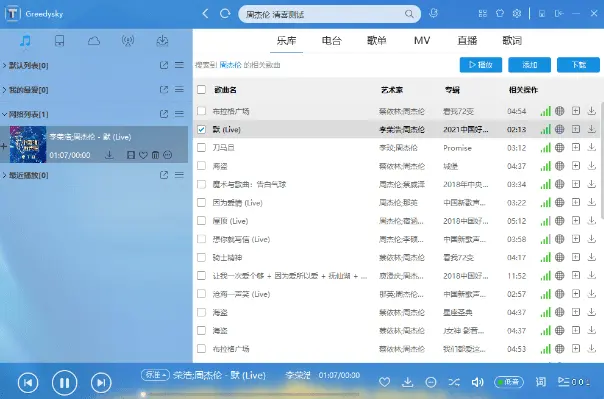Check the 骑士精神 checkbox

click(x=201, y=257)
